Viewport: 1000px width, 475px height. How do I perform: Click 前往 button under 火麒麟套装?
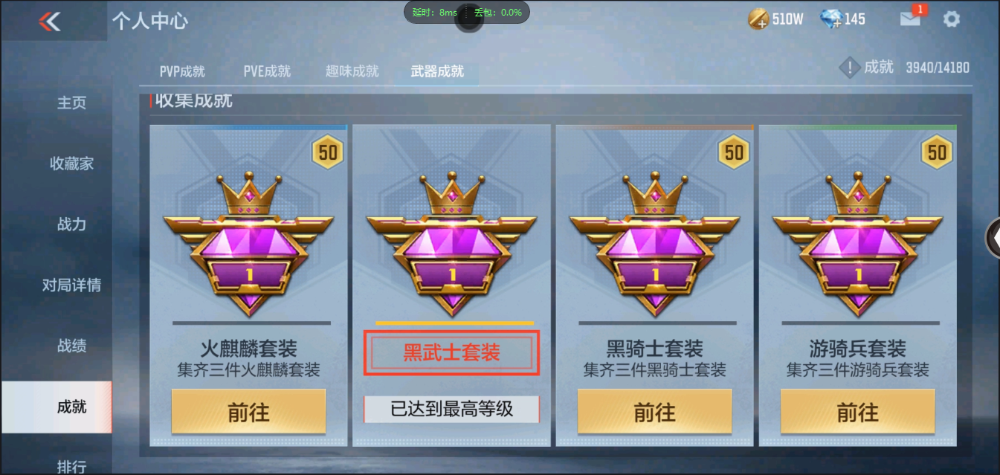point(249,412)
